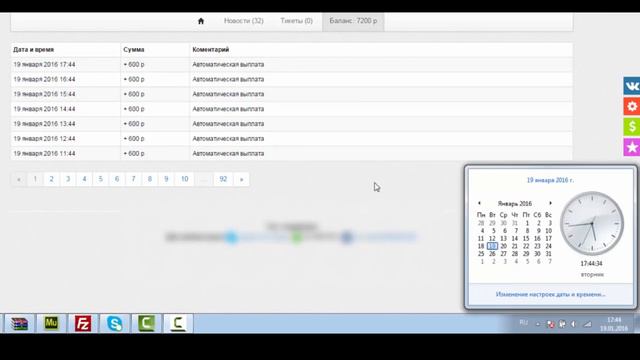Open Adobe Muse from the taskbar

[x=51, y=324]
